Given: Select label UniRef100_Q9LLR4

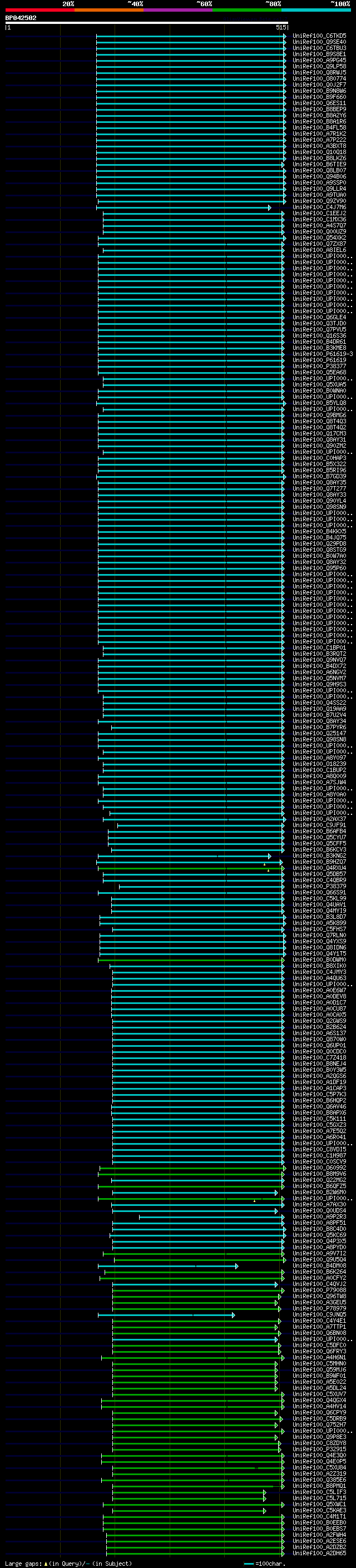Looking at the screenshot, I should (x=319, y=189).
